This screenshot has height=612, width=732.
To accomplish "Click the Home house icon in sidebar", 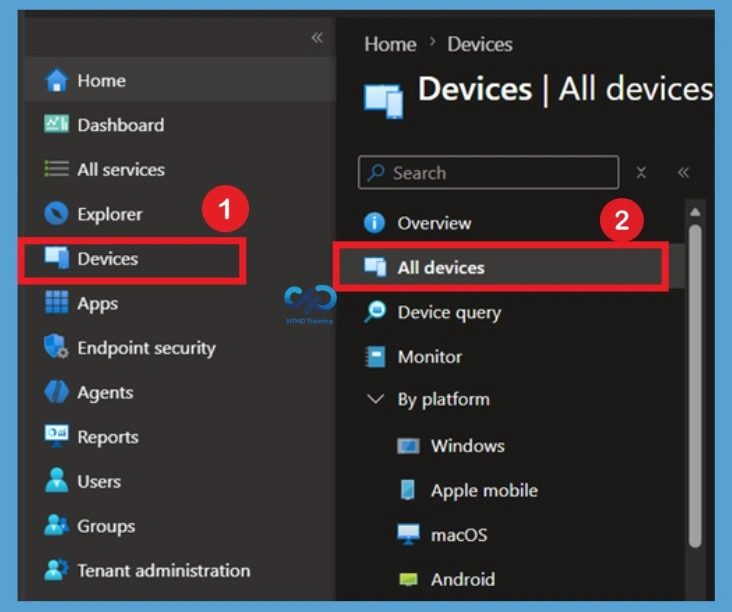I will point(56,80).
